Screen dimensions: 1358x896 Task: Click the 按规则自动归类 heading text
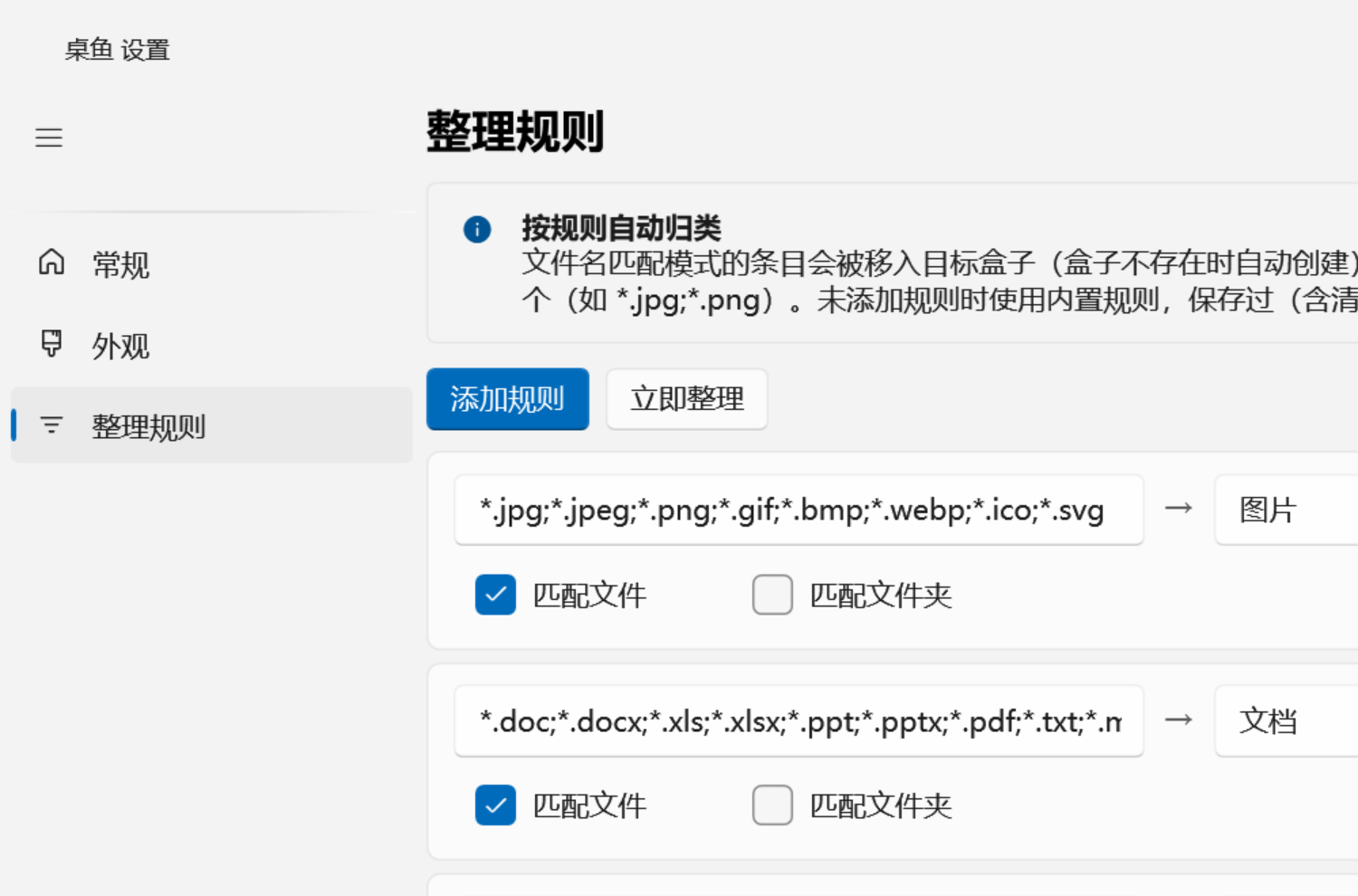click(x=621, y=228)
